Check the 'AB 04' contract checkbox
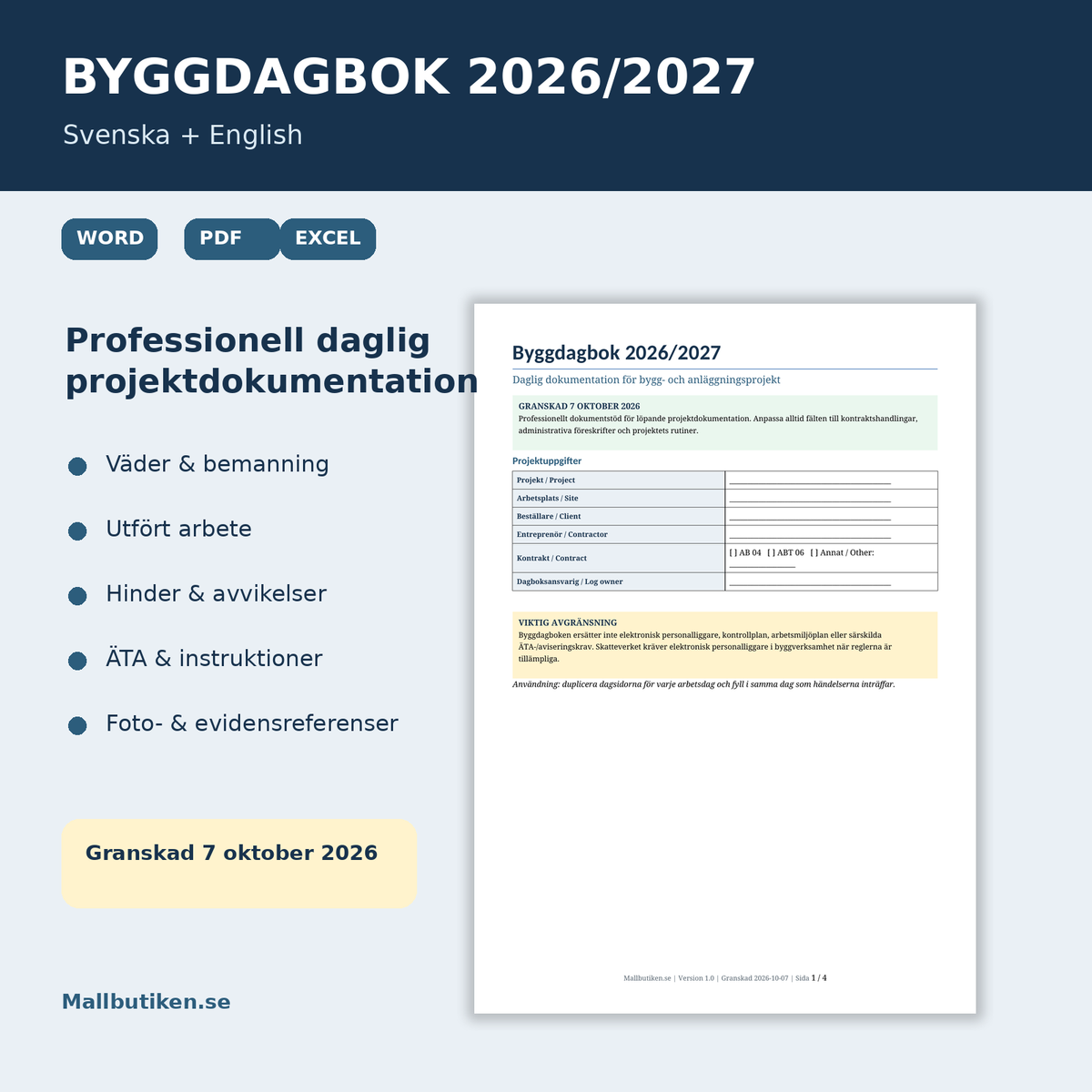This screenshot has width=1092, height=1092. [733, 552]
